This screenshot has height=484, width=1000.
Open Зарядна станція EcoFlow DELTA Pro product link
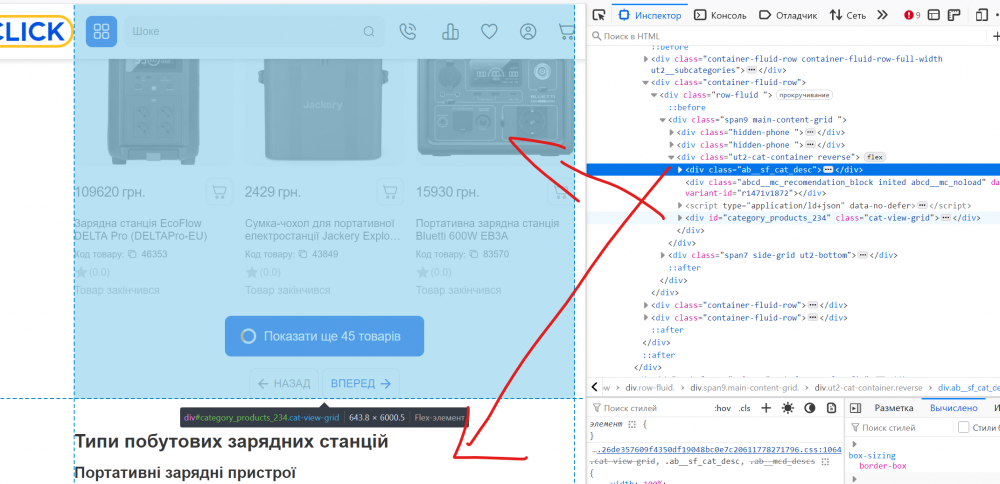(x=141, y=230)
